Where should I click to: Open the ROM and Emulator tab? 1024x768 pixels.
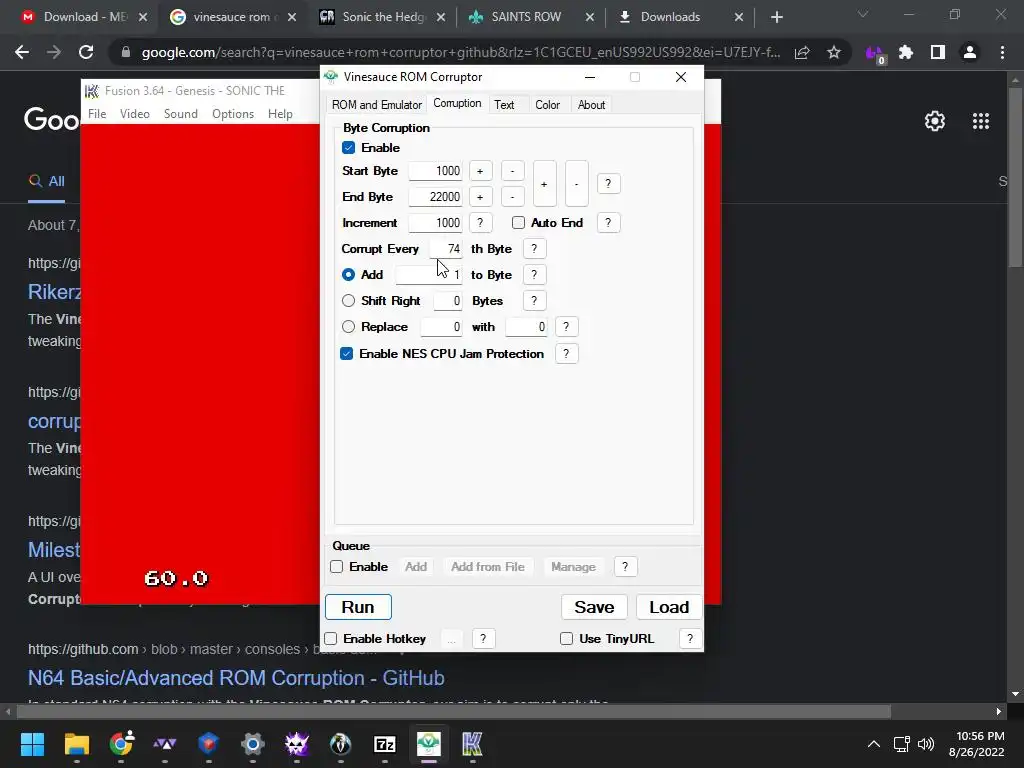[x=376, y=104]
